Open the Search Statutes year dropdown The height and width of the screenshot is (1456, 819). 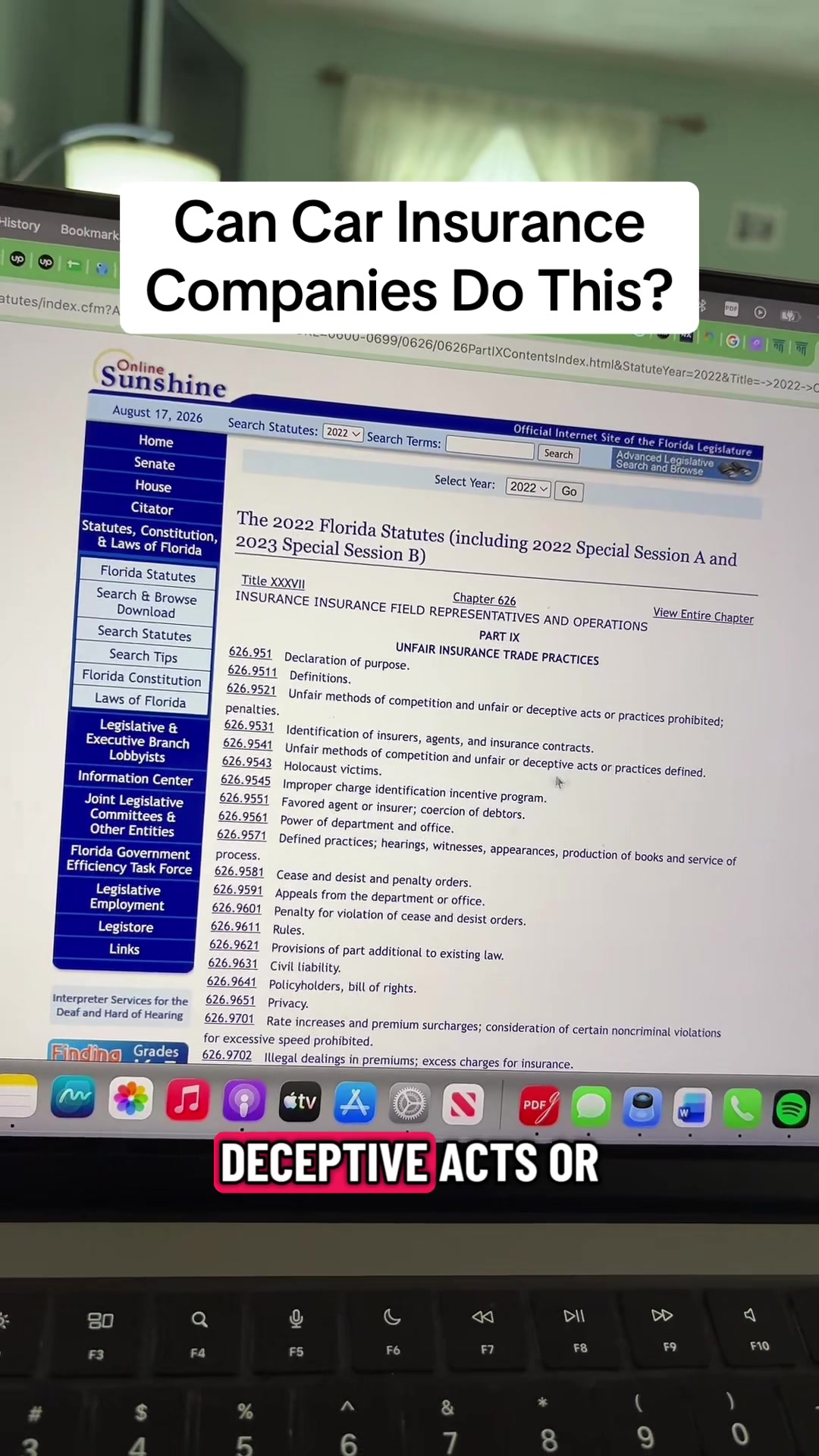(x=343, y=432)
